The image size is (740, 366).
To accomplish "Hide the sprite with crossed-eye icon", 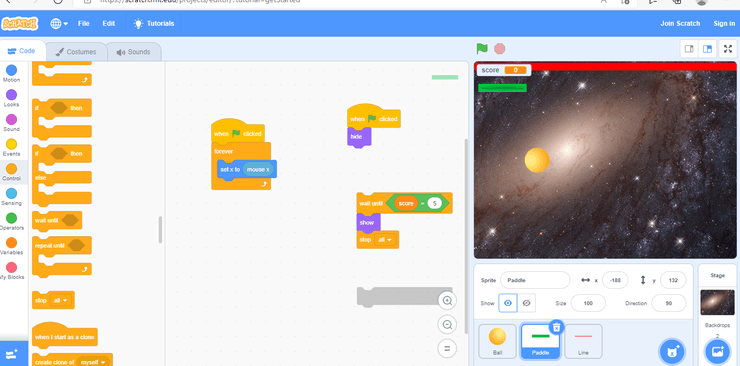I will click(x=527, y=303).
